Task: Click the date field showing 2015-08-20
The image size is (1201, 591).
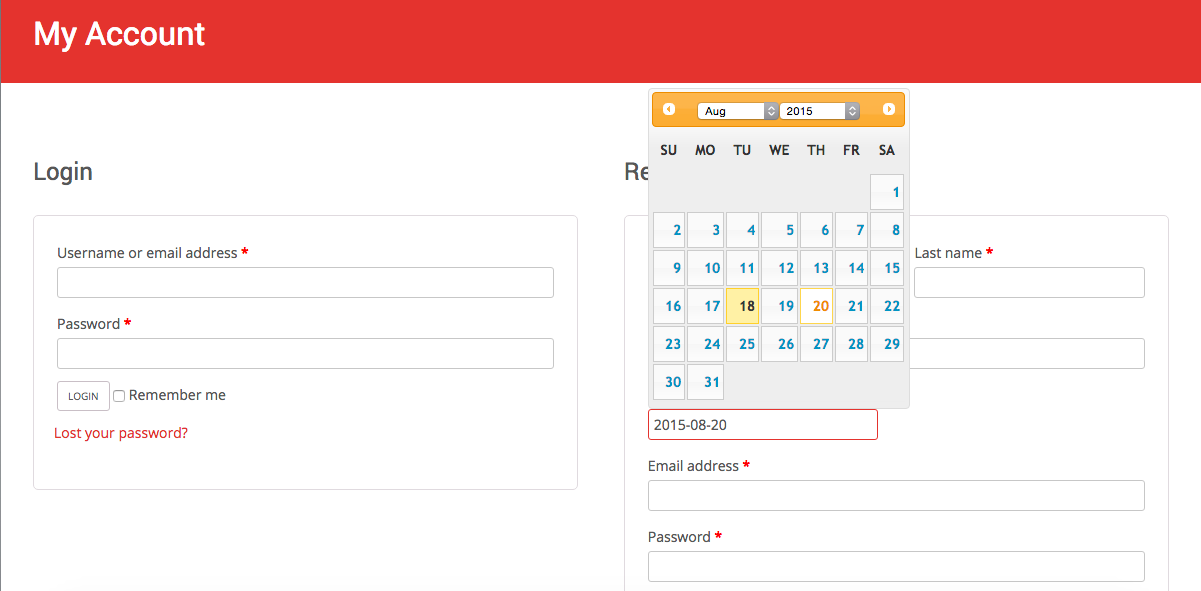Action: (x=762, y=425)
